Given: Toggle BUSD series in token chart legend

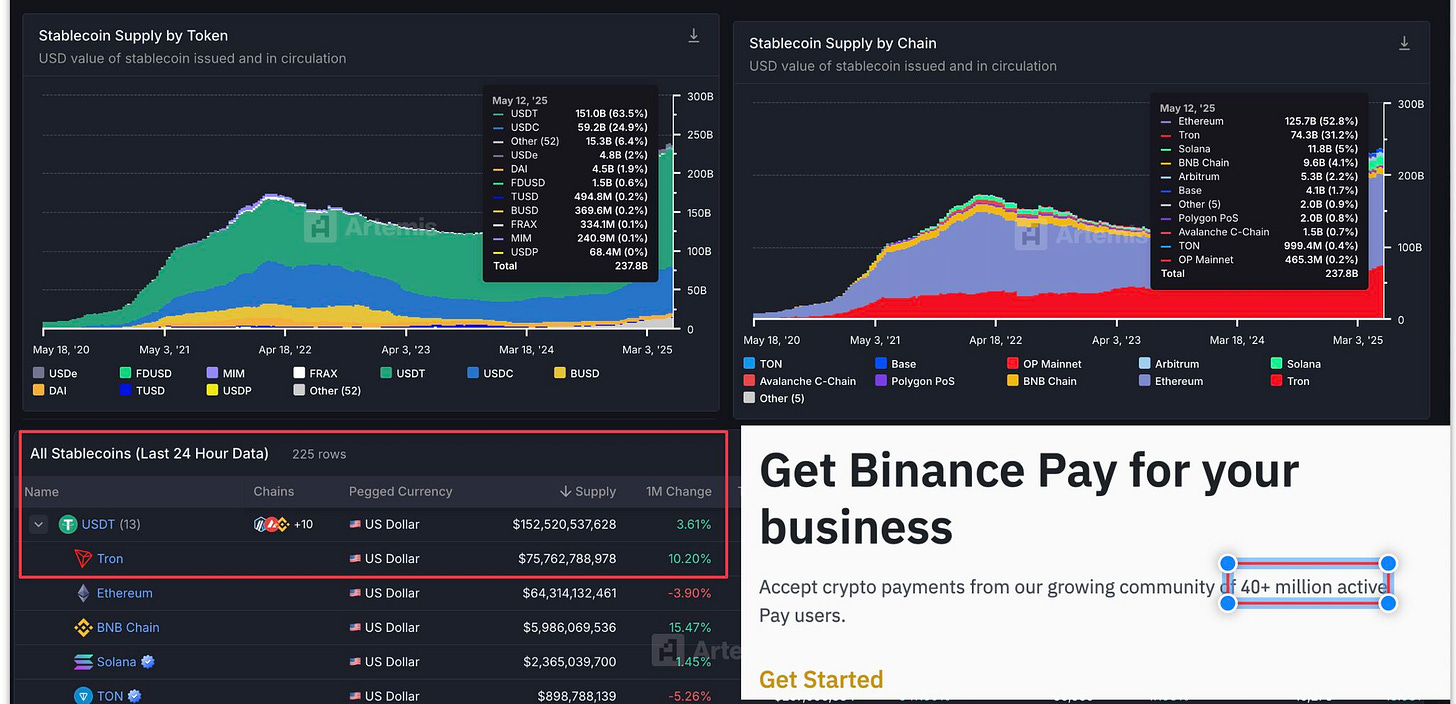Looking at the screenshot, I should [577, 373].
